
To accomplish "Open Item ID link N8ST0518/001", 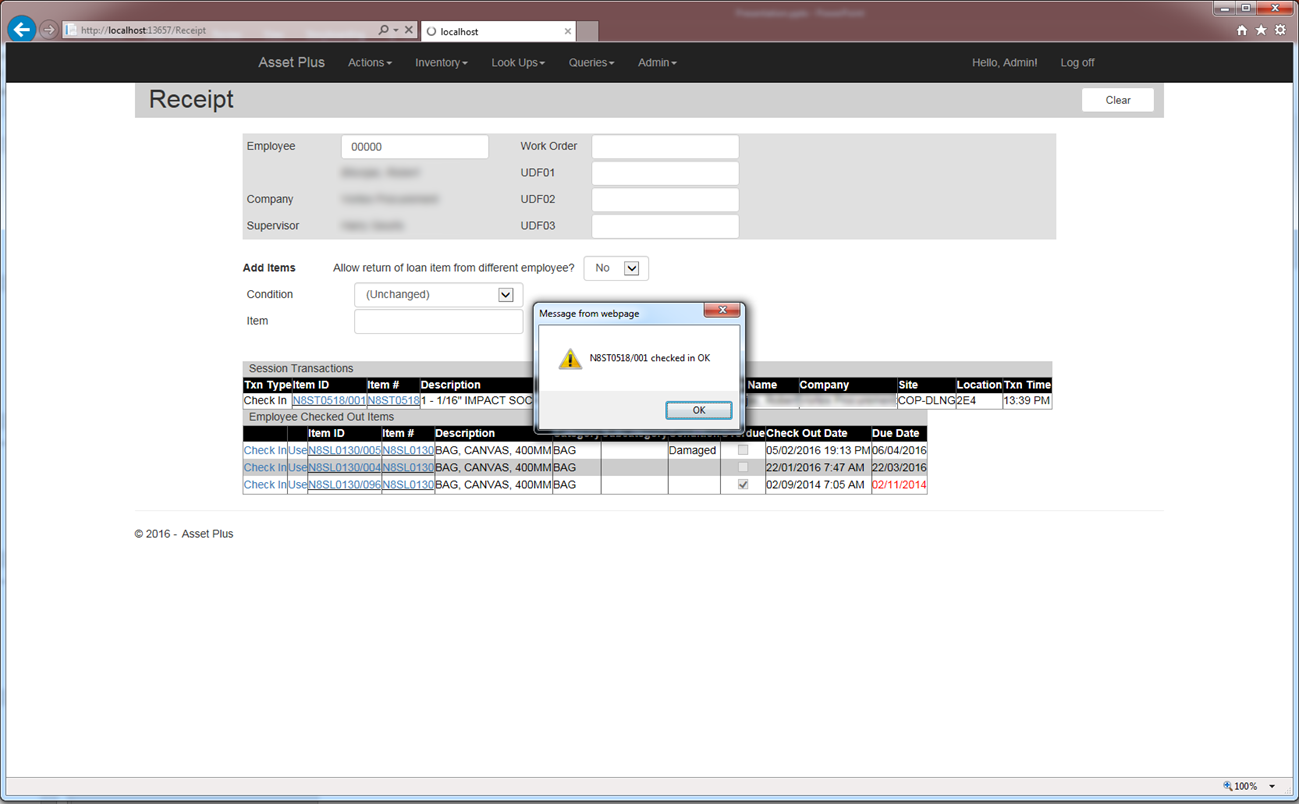I will pos(329,400).
